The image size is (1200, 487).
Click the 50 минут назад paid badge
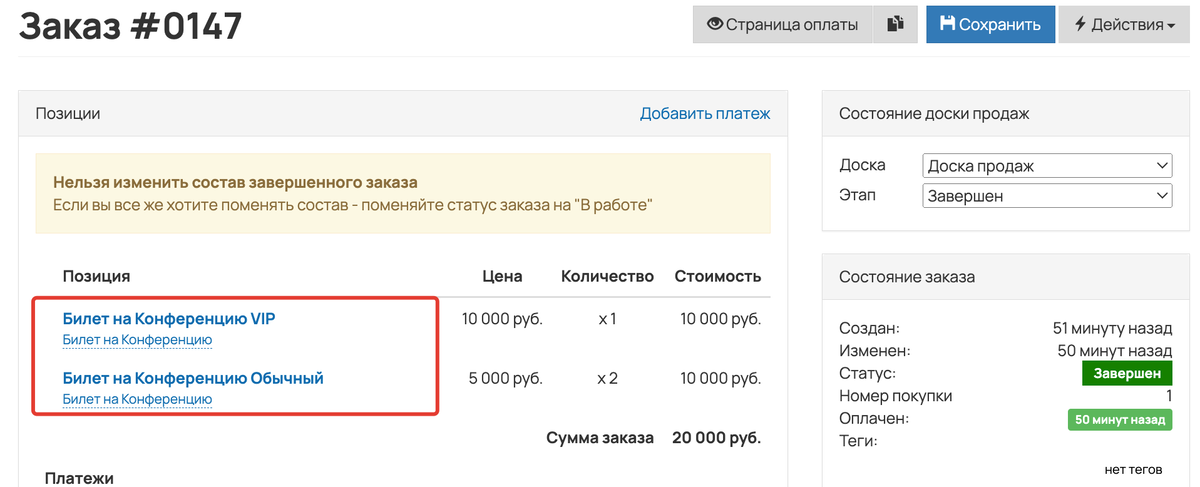pos(1119,420)
